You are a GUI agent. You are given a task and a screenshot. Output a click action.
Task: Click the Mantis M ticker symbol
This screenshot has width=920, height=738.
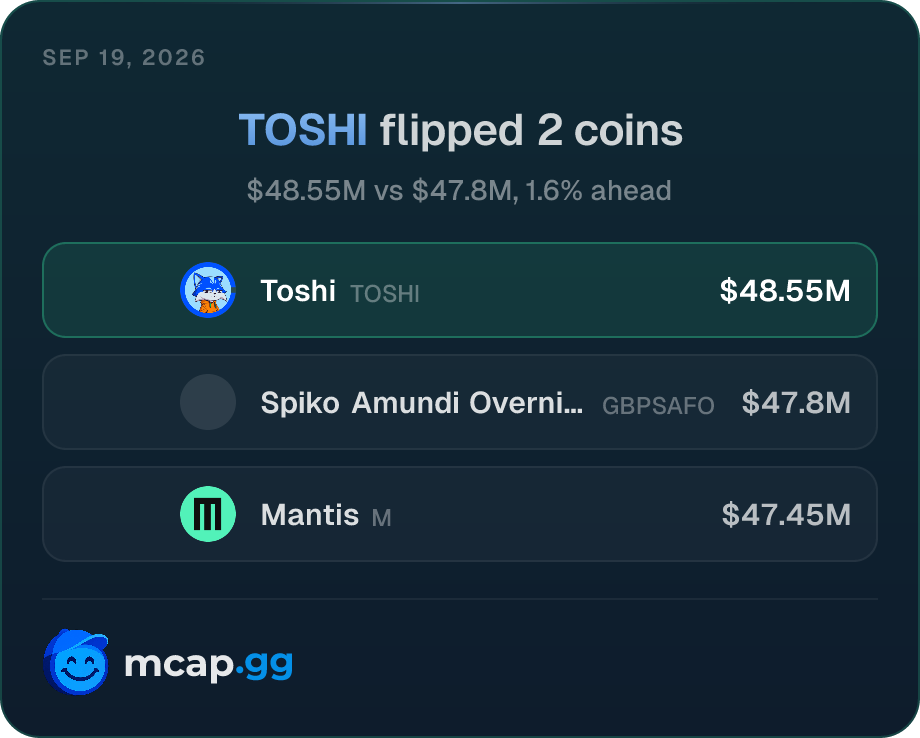coord(381,518)
